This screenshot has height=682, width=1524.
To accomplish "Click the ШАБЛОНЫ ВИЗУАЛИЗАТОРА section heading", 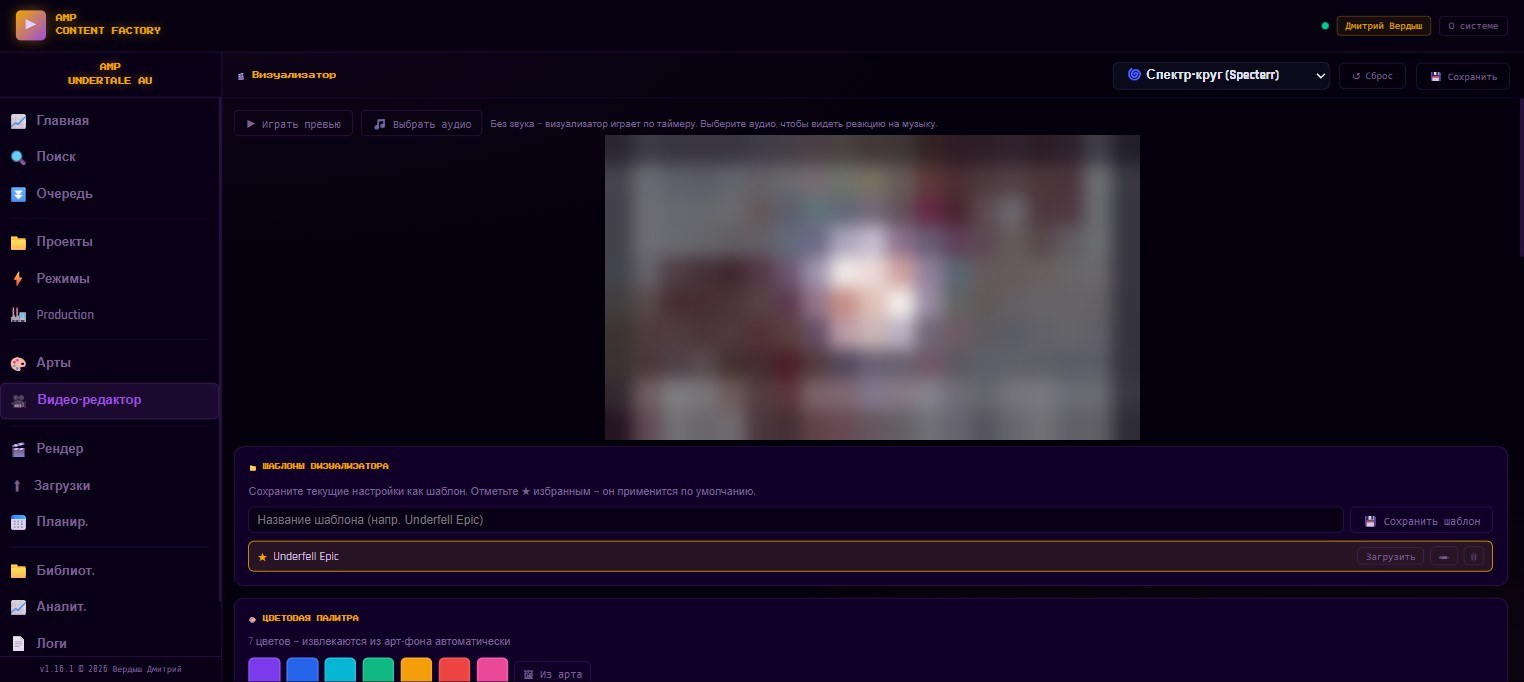I will point(325,467).
